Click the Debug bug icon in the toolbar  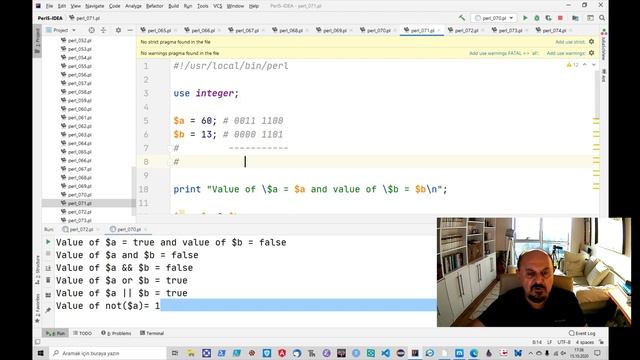pos(537,18)
